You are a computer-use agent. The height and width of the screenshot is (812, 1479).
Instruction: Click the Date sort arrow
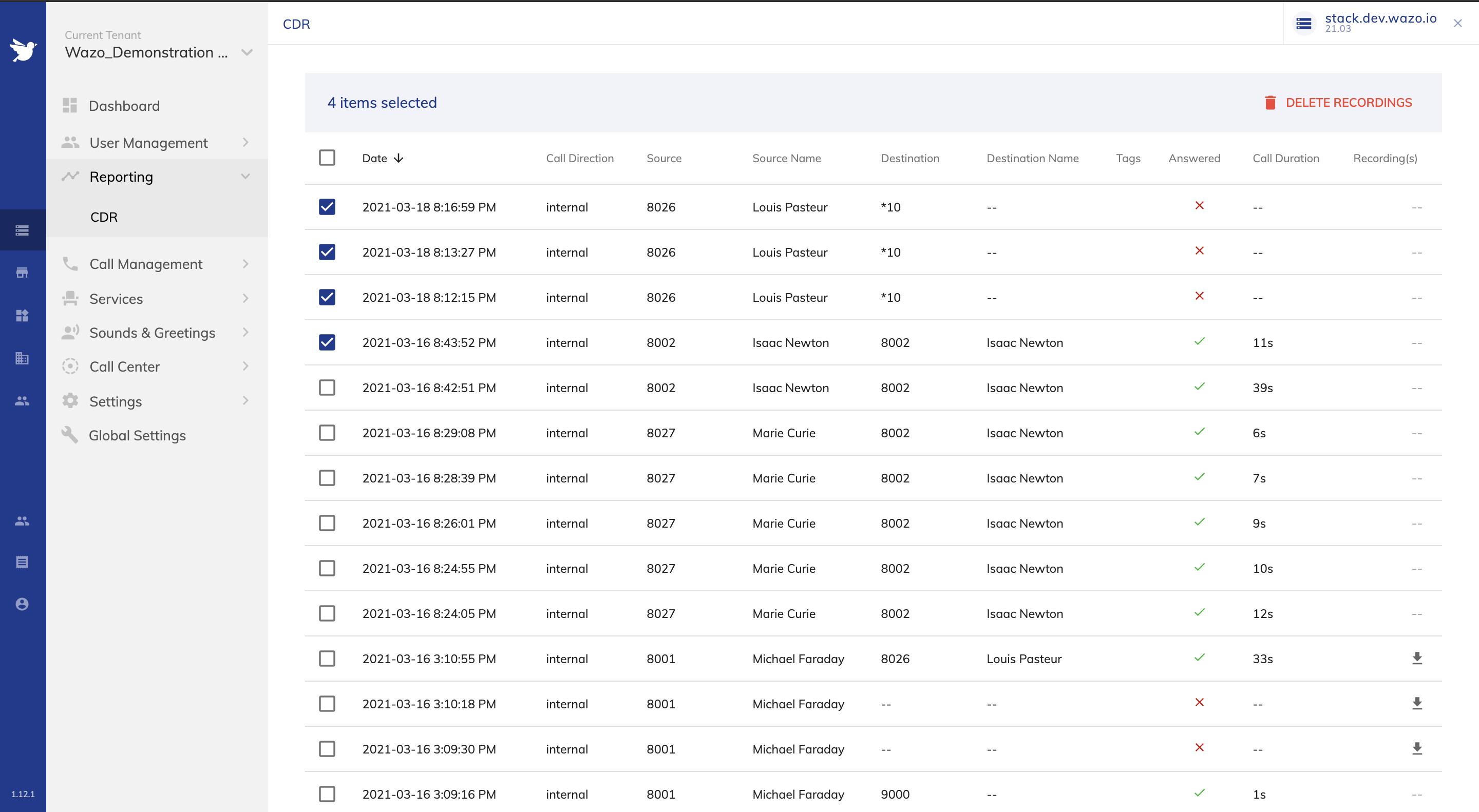[x=399, y=159]
